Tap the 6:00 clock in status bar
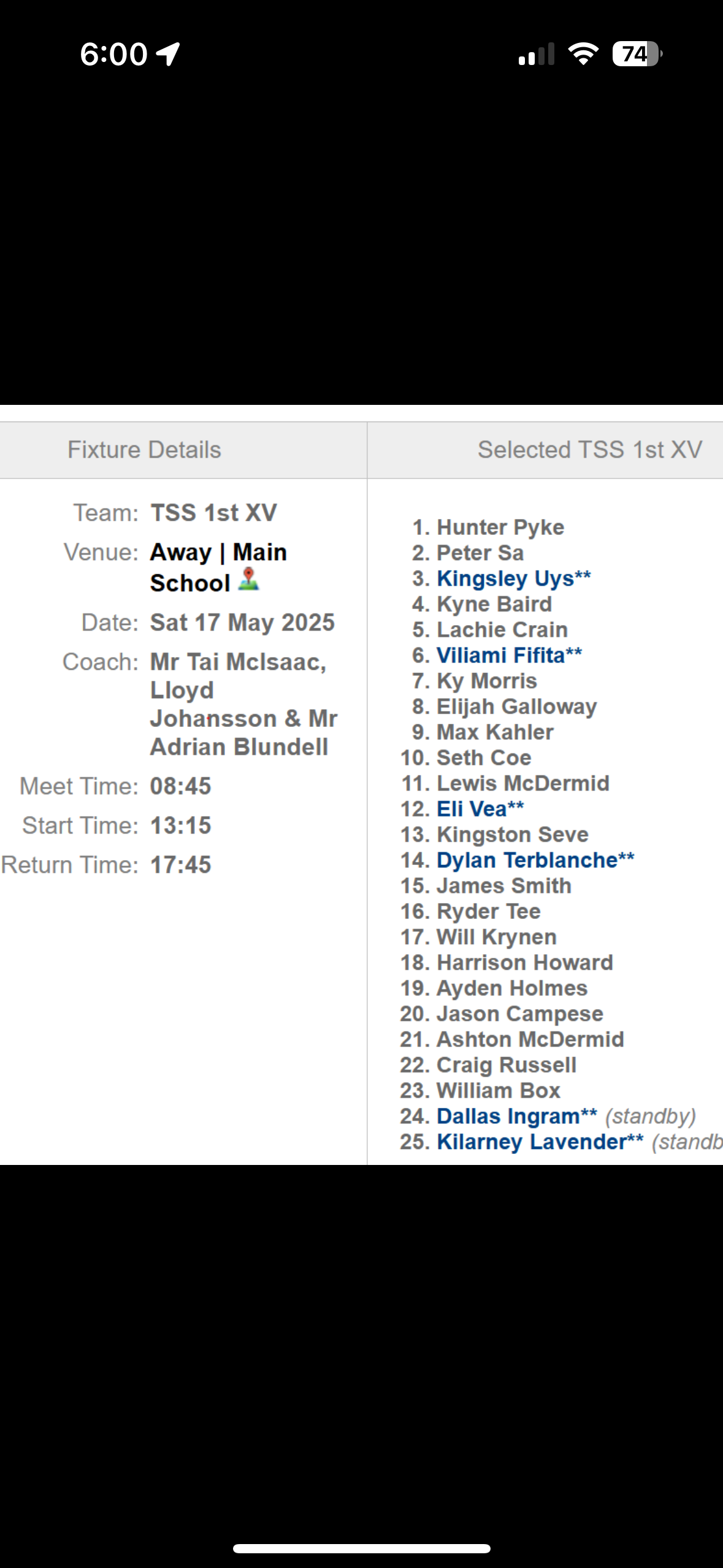 pyautogui.click(x=113, y=54)
